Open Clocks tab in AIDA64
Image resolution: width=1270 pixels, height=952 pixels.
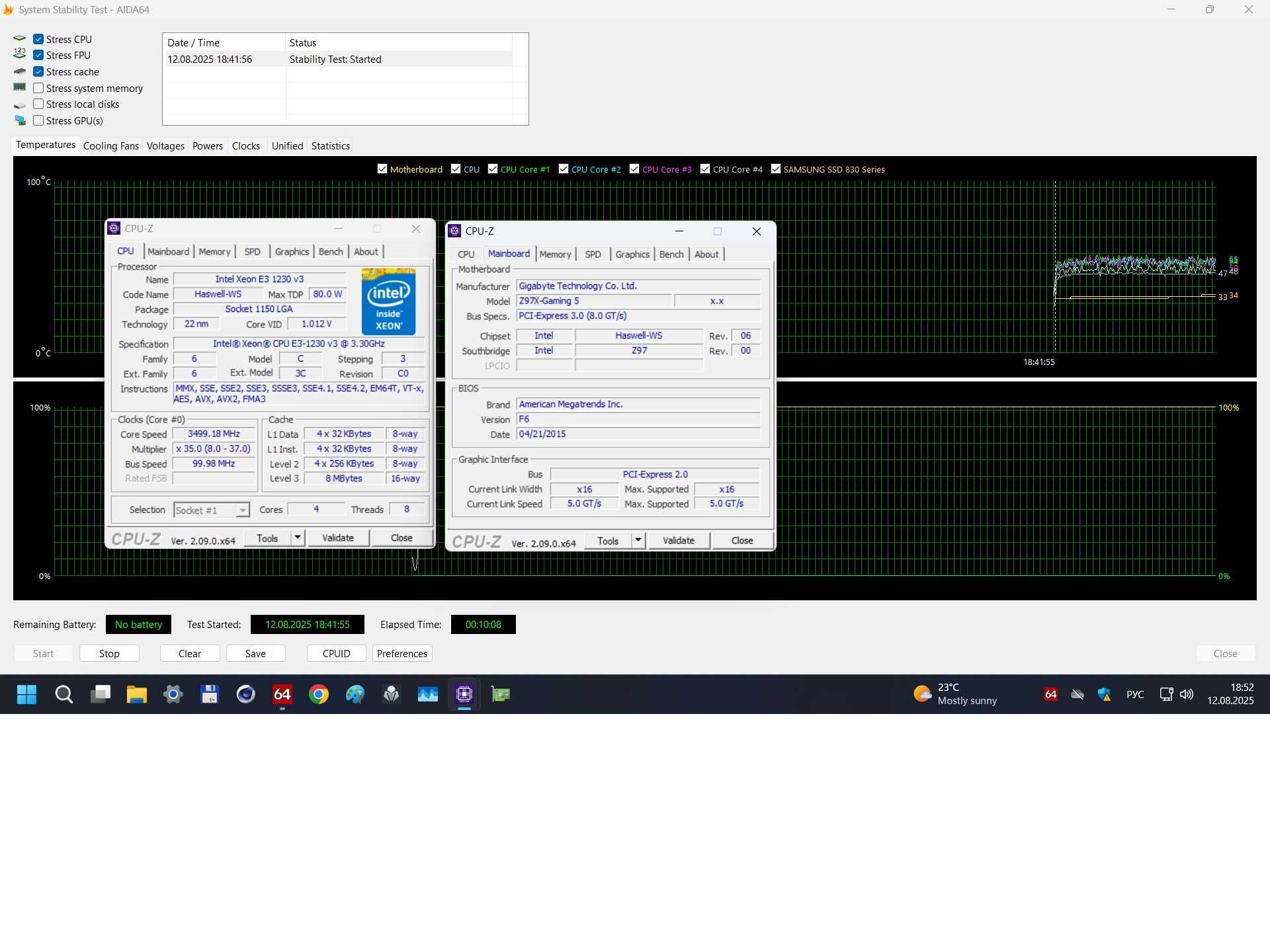(x=246, y=145)
